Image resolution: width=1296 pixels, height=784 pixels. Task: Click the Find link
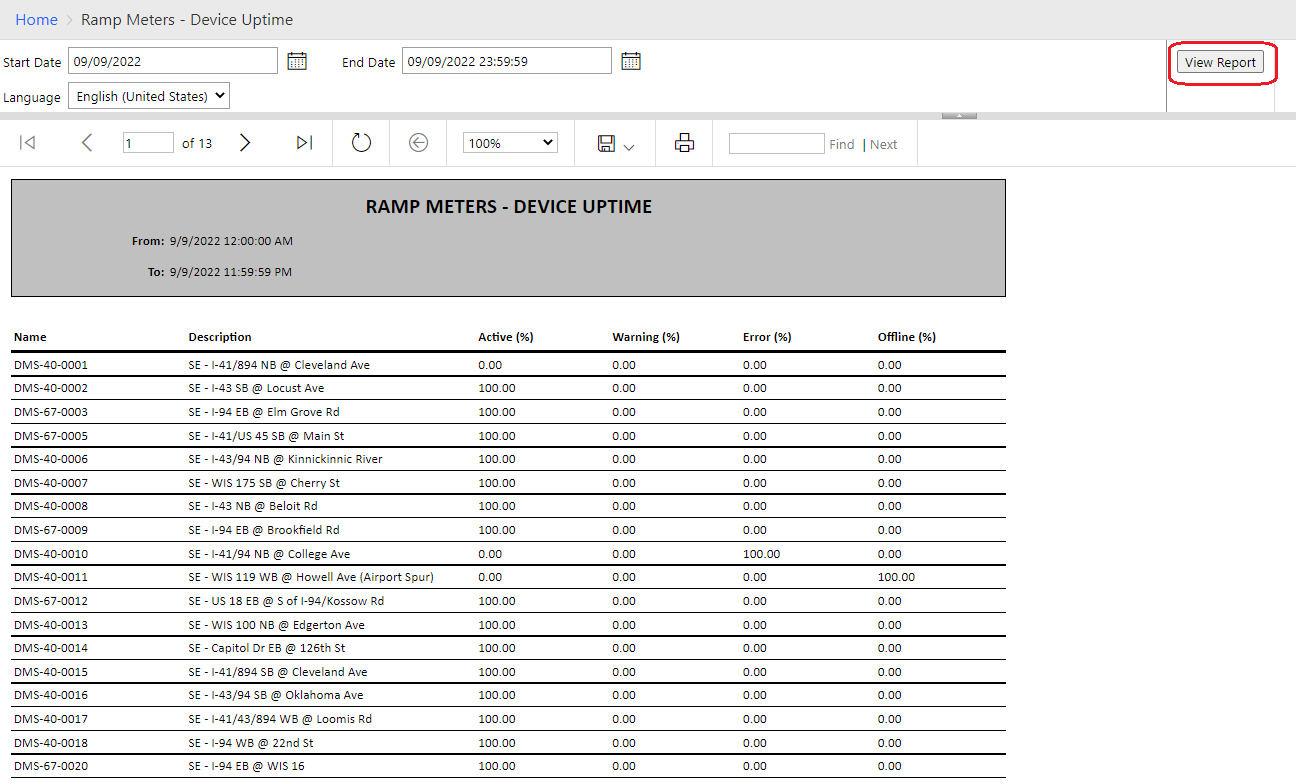pos(842,144)
